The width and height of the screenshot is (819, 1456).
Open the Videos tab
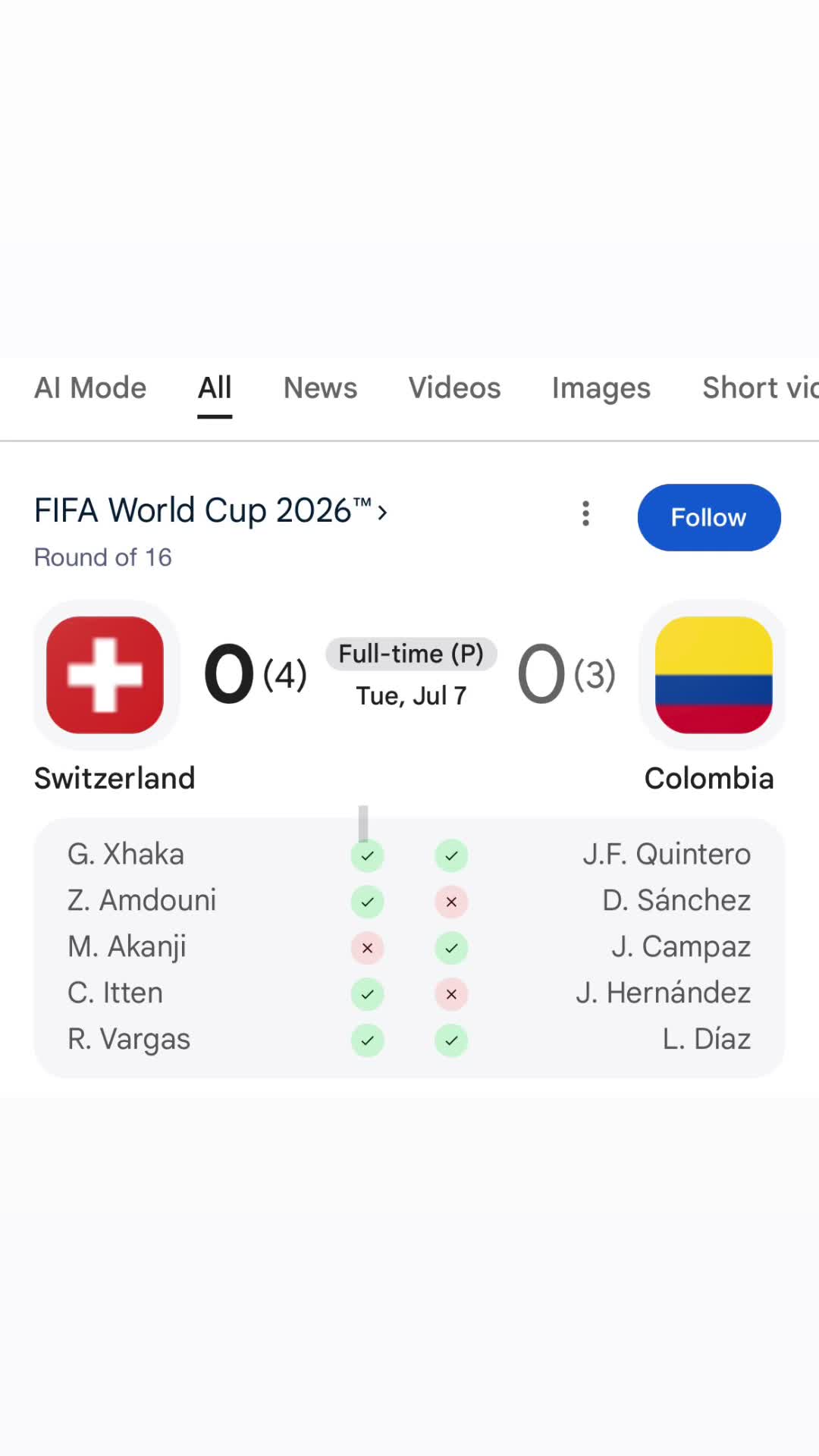454,388
